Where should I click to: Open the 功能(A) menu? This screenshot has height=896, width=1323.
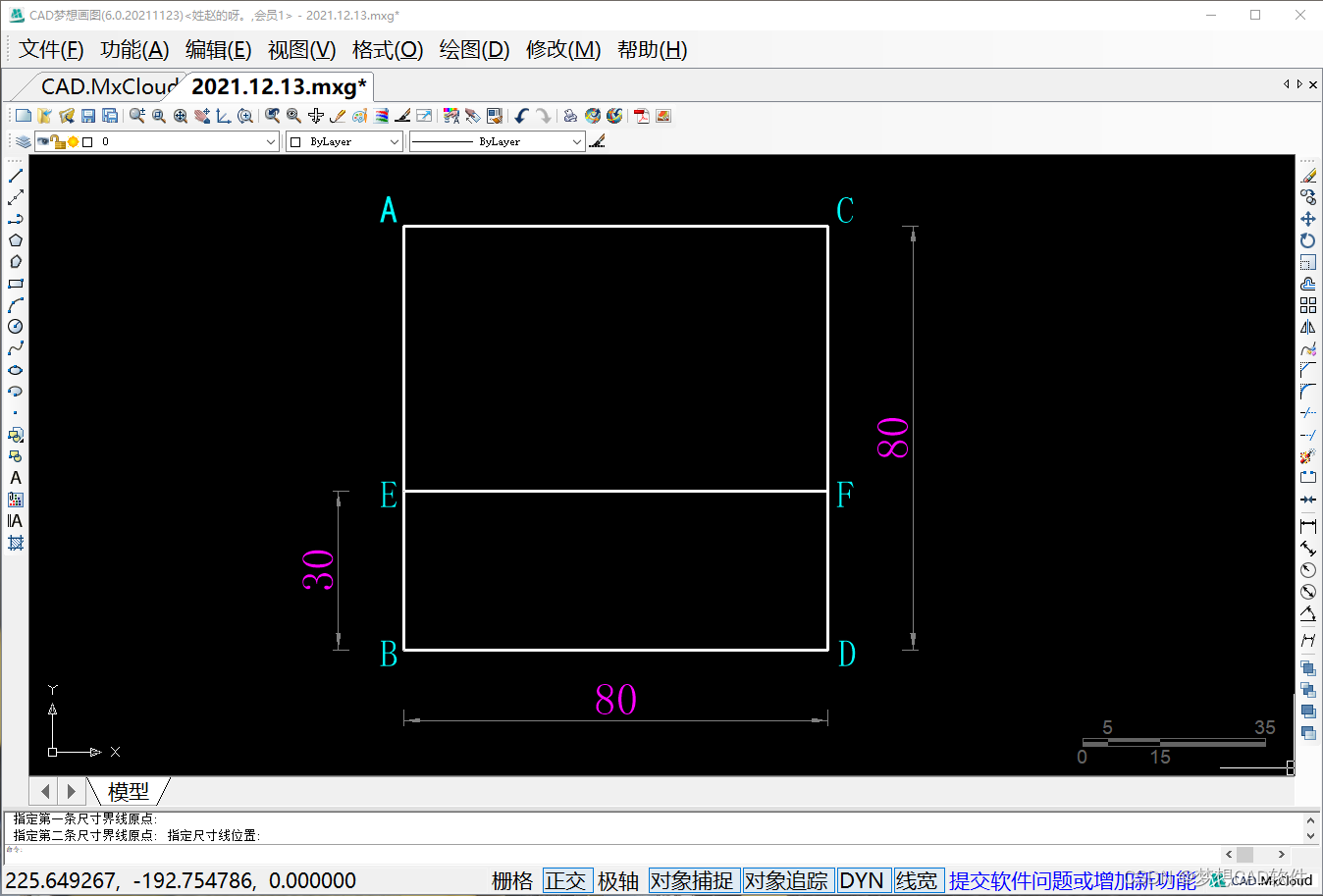134,49
